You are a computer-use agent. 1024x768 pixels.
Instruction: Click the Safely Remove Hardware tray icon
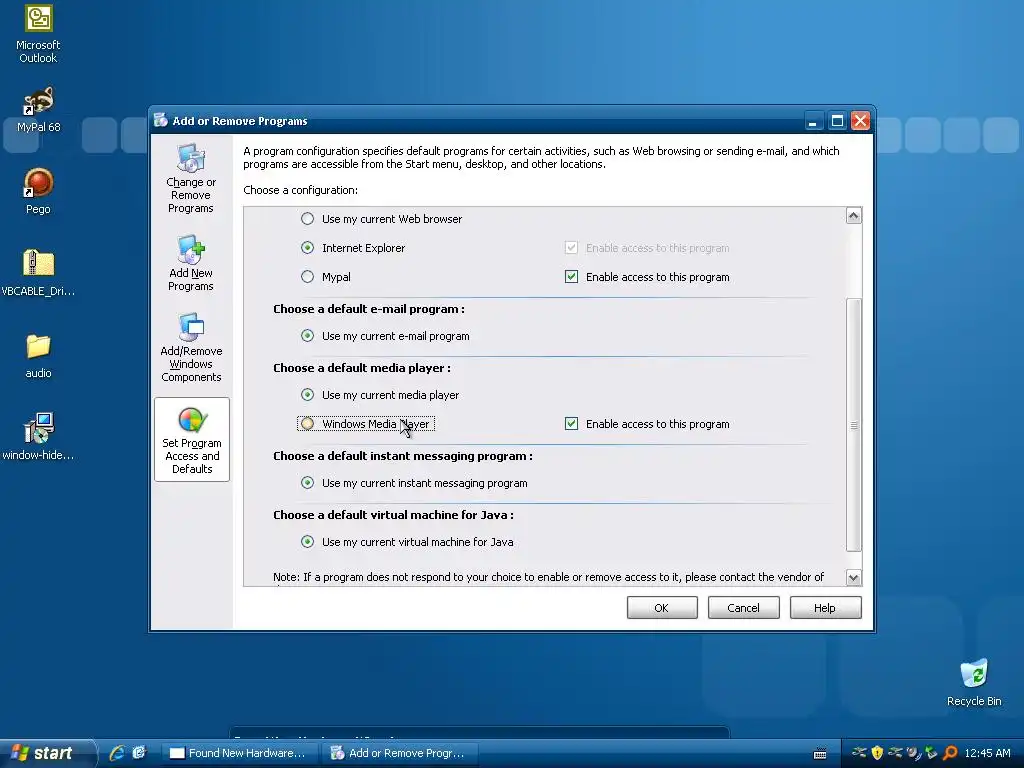[x=931, y=753]
